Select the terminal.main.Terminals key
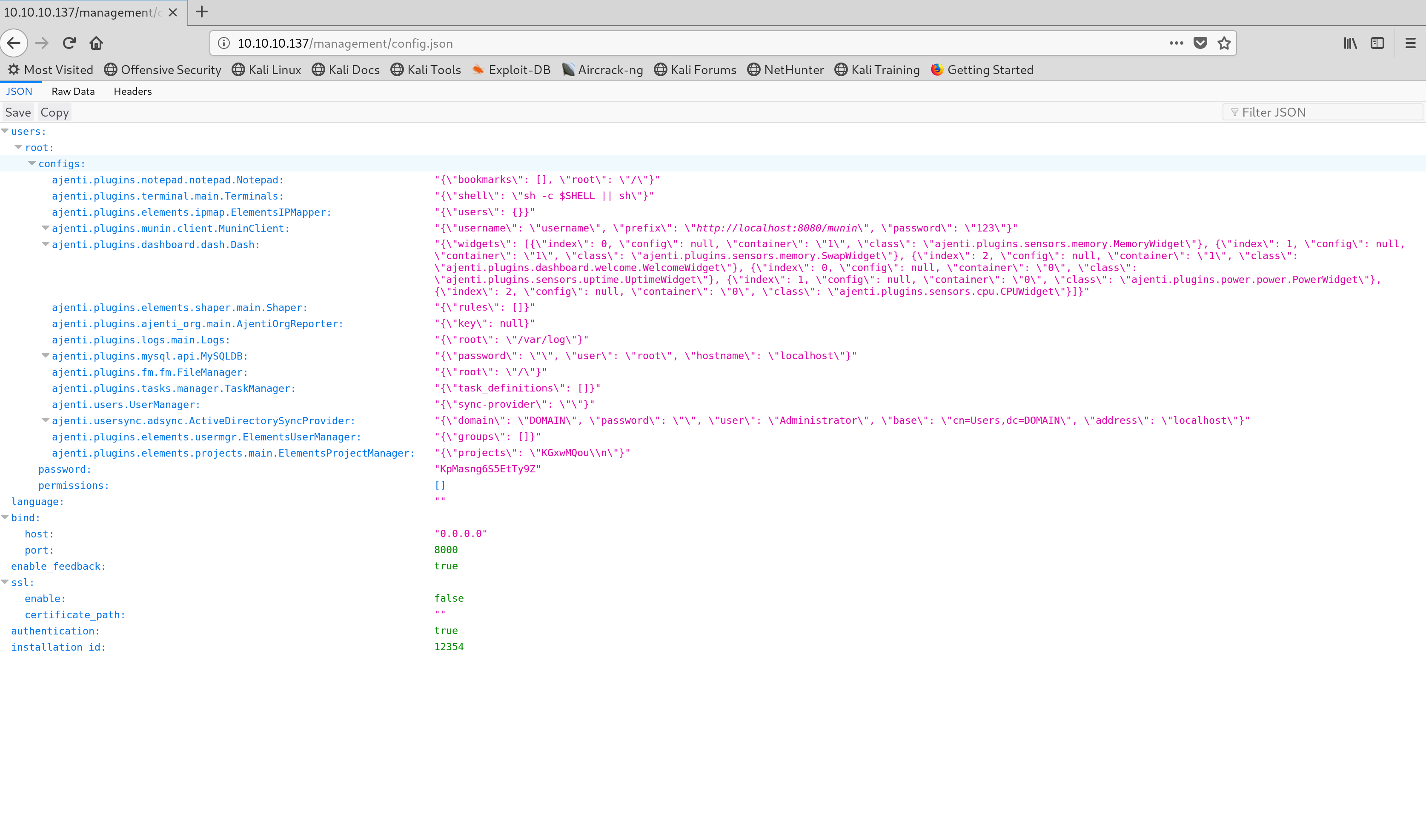 coord(168,196)
